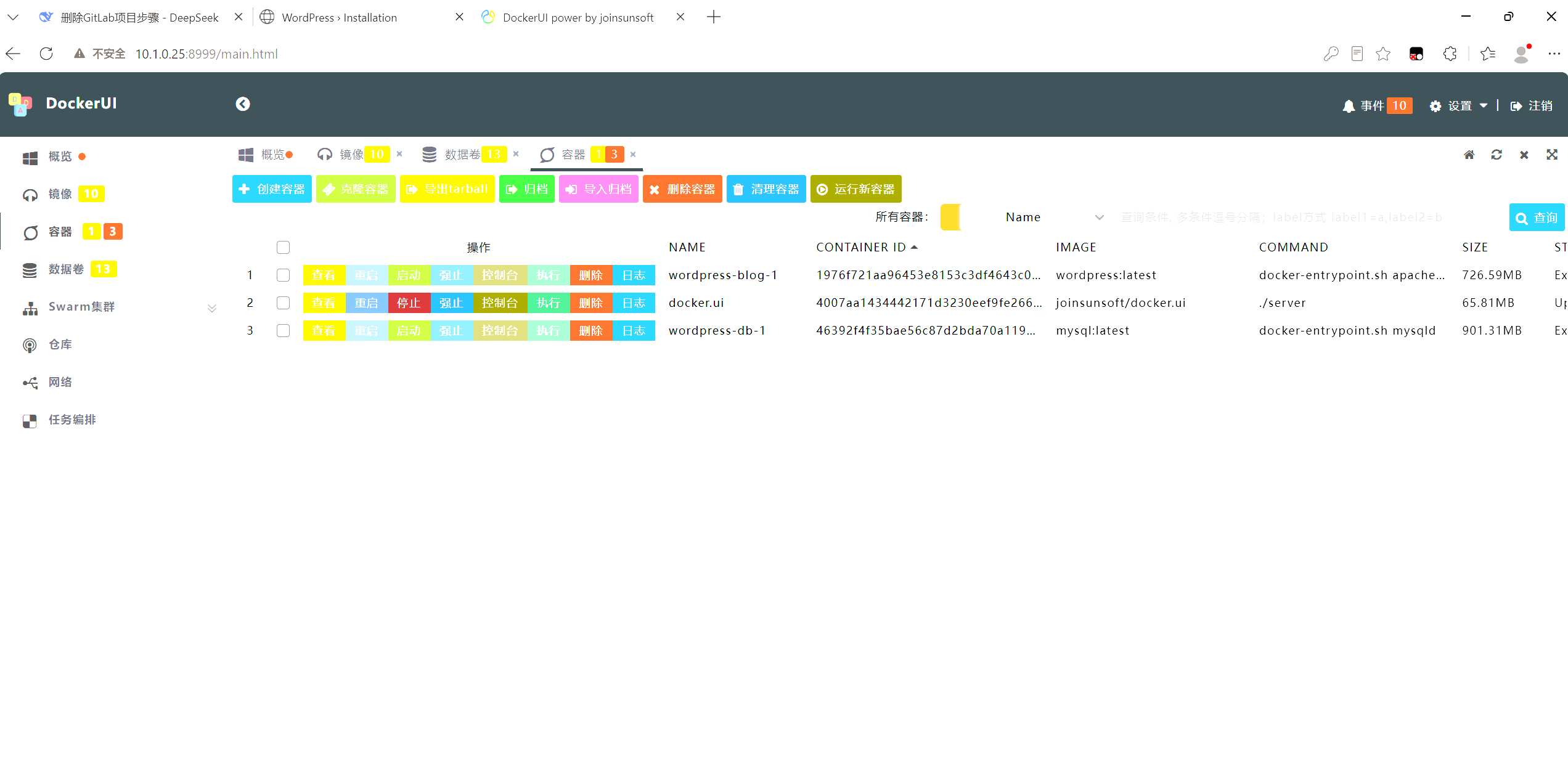Open 任务编排 in sidebar
1568x769 pixels.
point(60,420)
